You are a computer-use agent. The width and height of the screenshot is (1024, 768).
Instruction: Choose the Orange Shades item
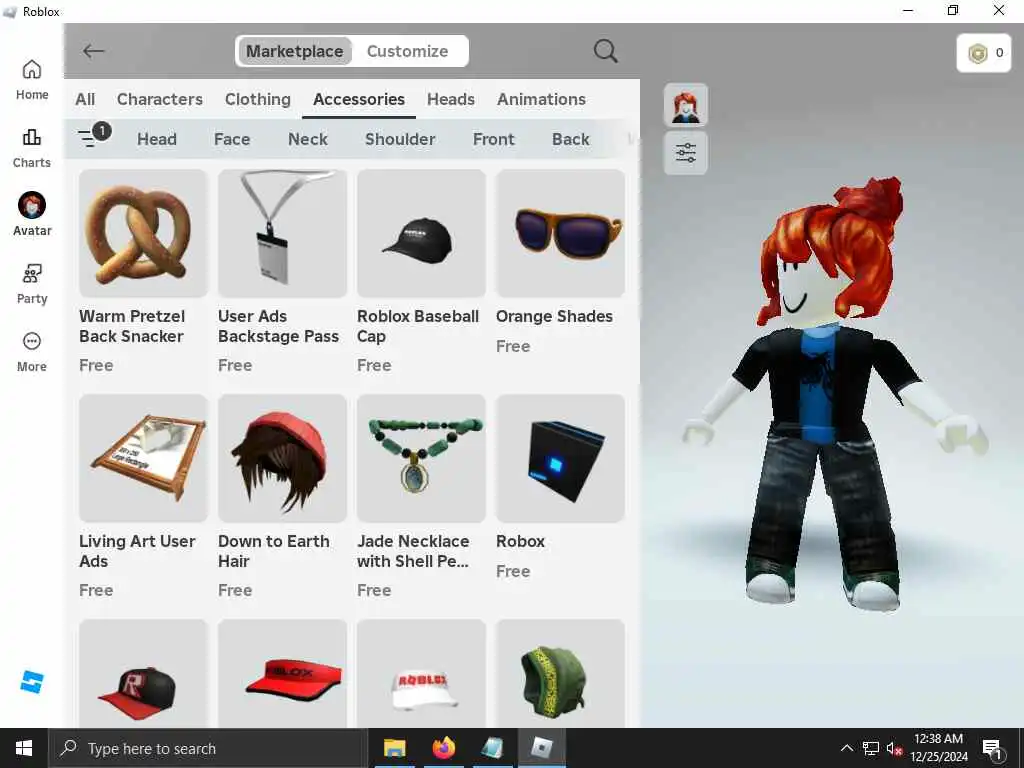click(x=560, y=233)
